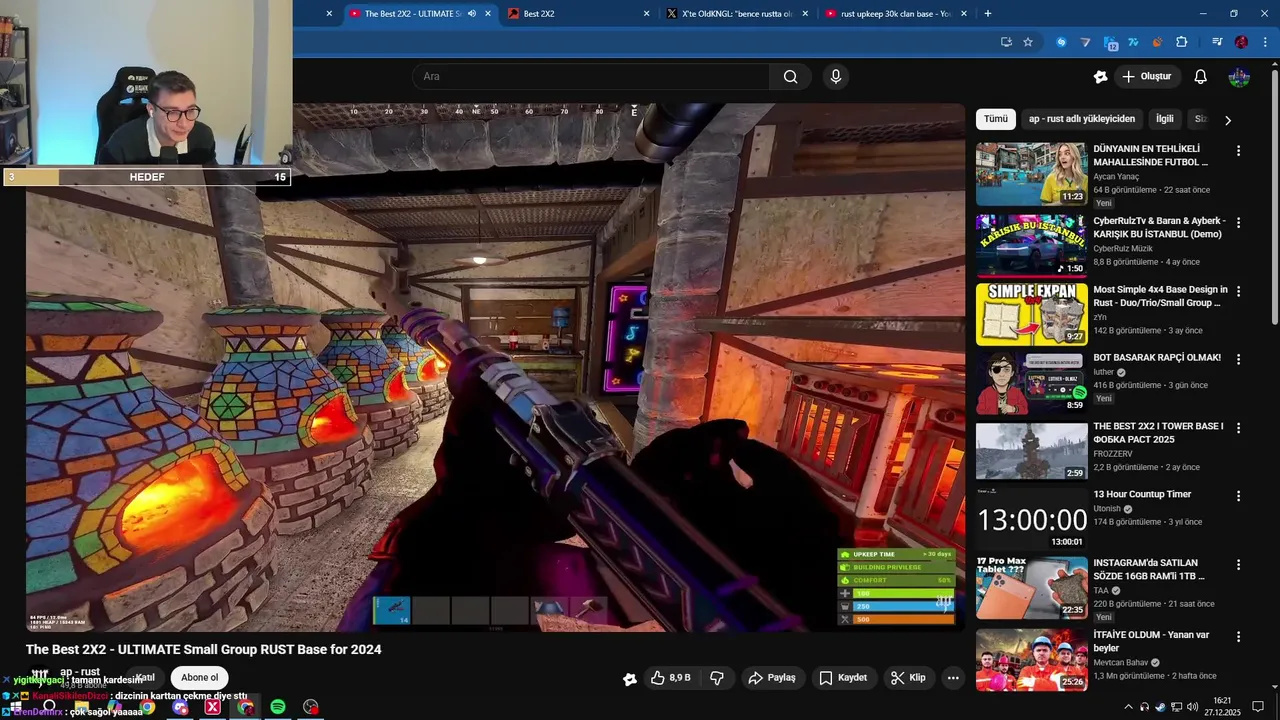Open options for THE BEST 2X2 TOWER BASE
Image resolution: width=1280 pixels, height=720 pixels.
(x=1238, y=428)
